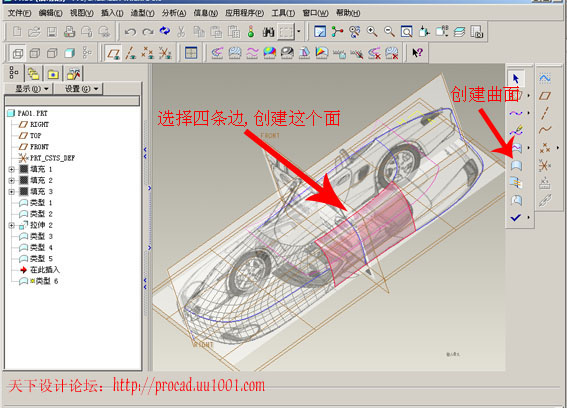Open the selection box dropdown arrow
Screen dimensions: 567x408
(299, 32)
